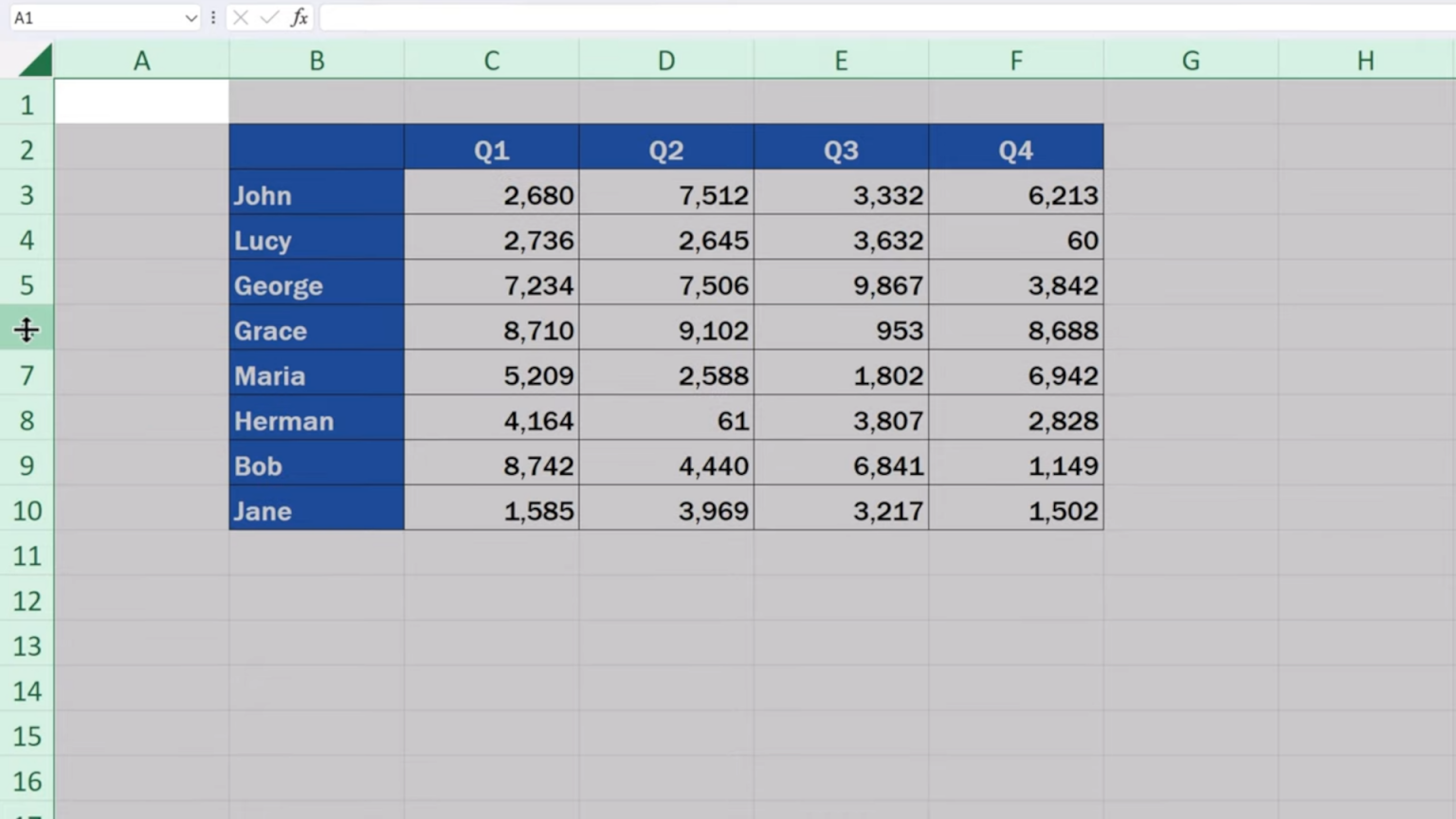The width and height of the screenshot is (1456, 819).
Task: Click the Enter checkmark icon in the formula bar
Action: (x=270, y=17)
